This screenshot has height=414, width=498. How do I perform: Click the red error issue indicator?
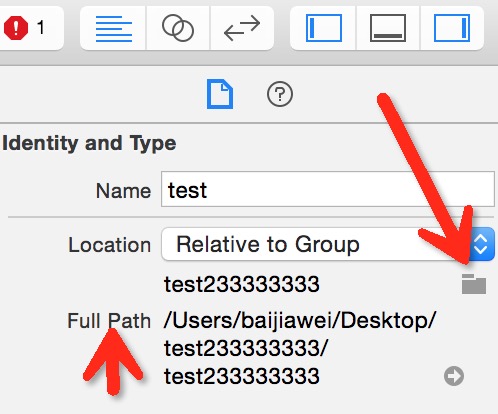coord(16,28)
